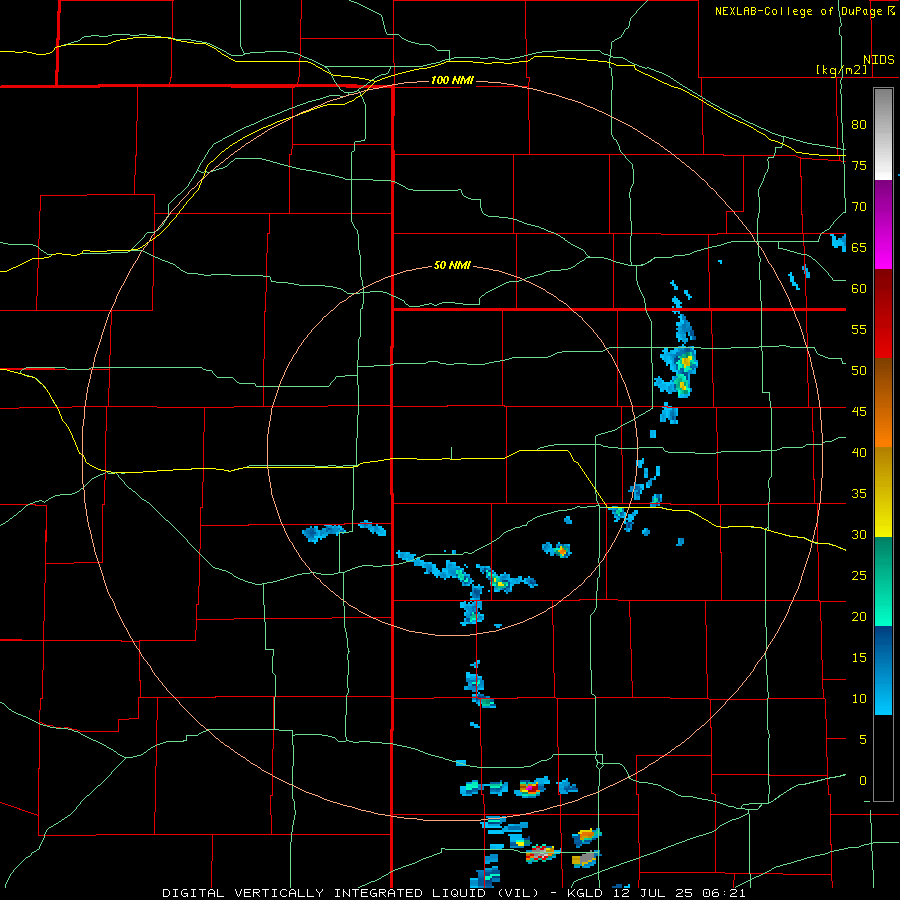Select the 45 value on the scale
The width and height of the screenshot is (900, 900).
coord(859,412)
